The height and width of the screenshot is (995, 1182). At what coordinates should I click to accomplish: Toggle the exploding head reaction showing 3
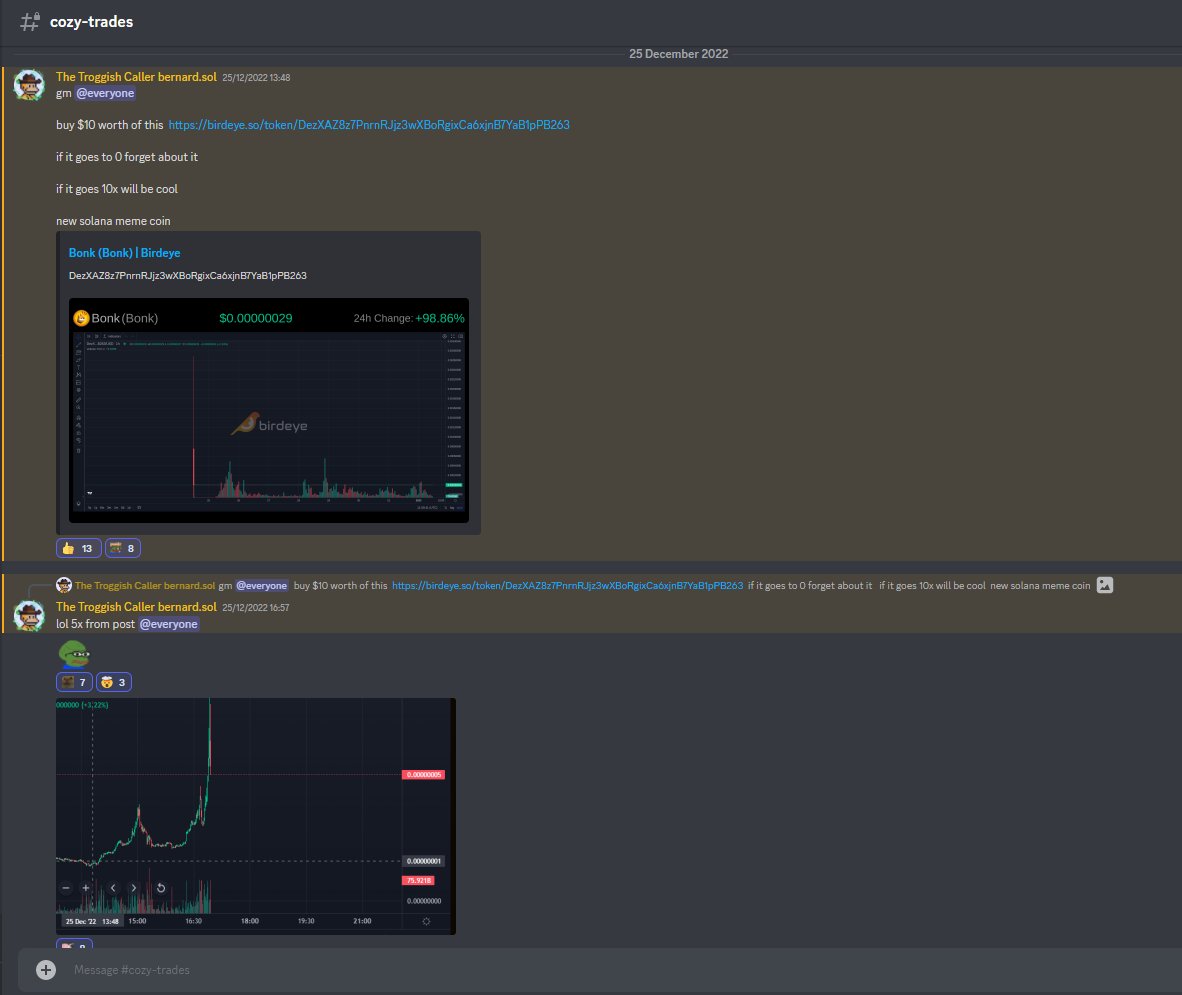[x=114, y=682]
